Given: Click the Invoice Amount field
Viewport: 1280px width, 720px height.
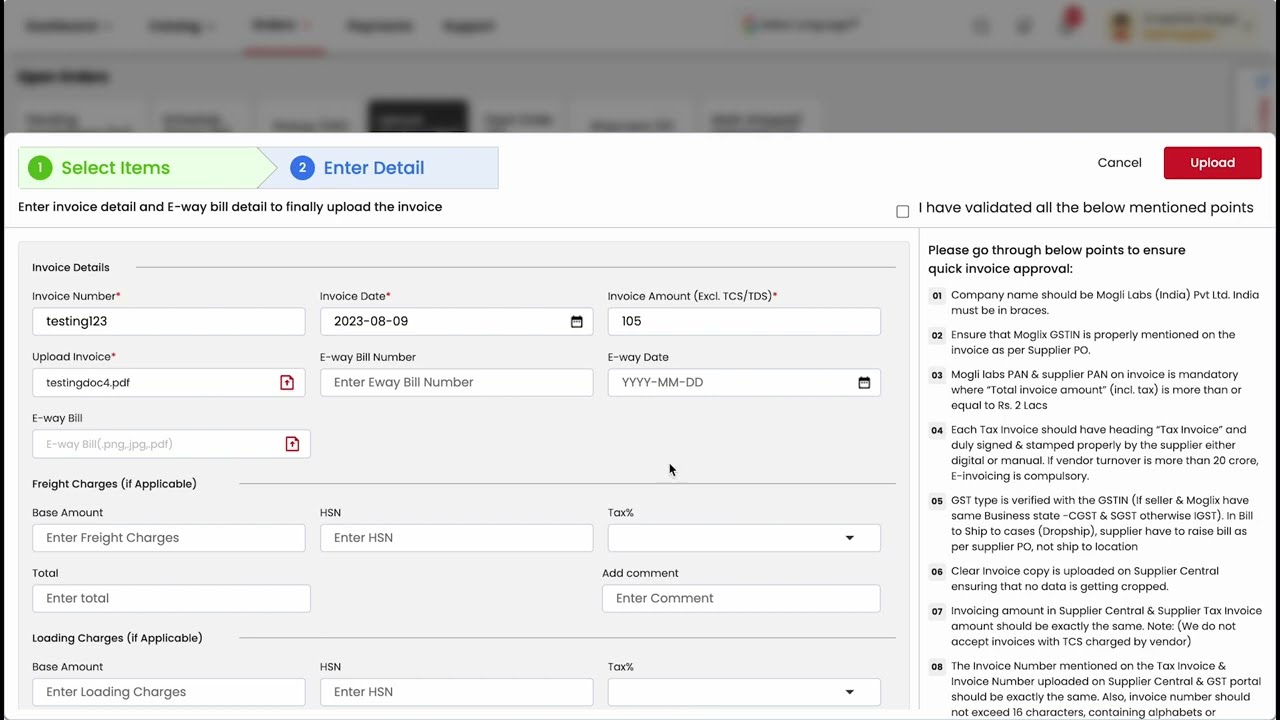Looking at the screenshot, I should point(744,321).
